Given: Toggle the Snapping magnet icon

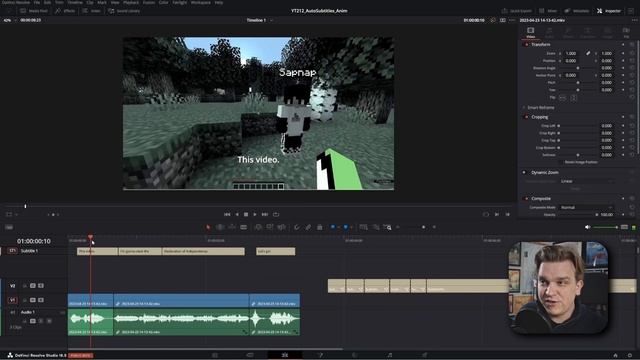Looking at the screenshot, I should [x=297, y=227].
